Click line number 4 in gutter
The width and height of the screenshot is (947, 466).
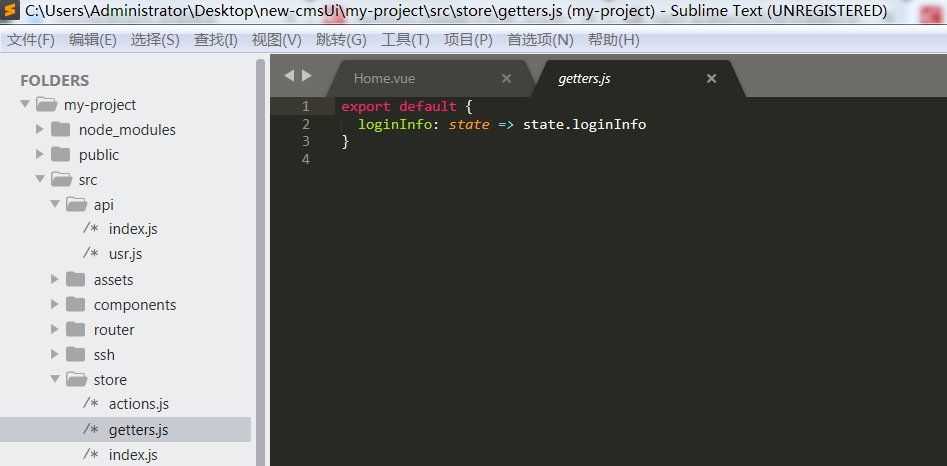pos(306,159)
